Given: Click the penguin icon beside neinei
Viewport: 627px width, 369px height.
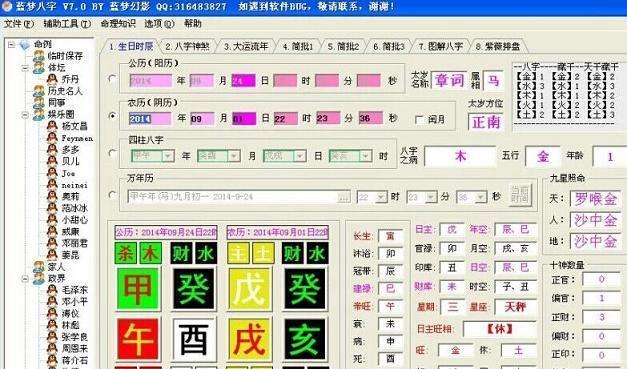Looking at the screenshot, I should point(52,184).
